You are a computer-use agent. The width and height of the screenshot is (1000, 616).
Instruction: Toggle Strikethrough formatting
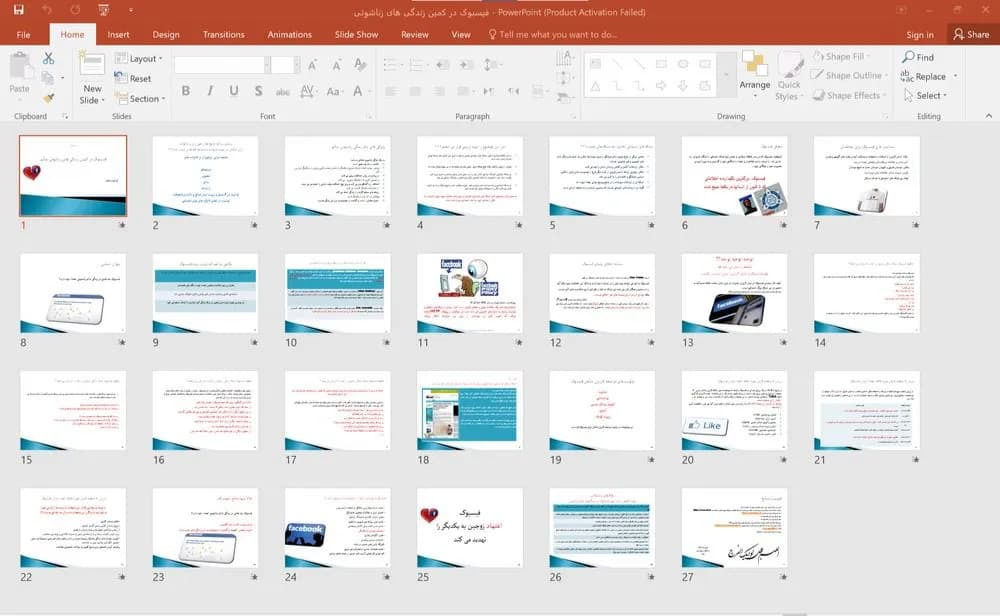[x=283, y=92]
